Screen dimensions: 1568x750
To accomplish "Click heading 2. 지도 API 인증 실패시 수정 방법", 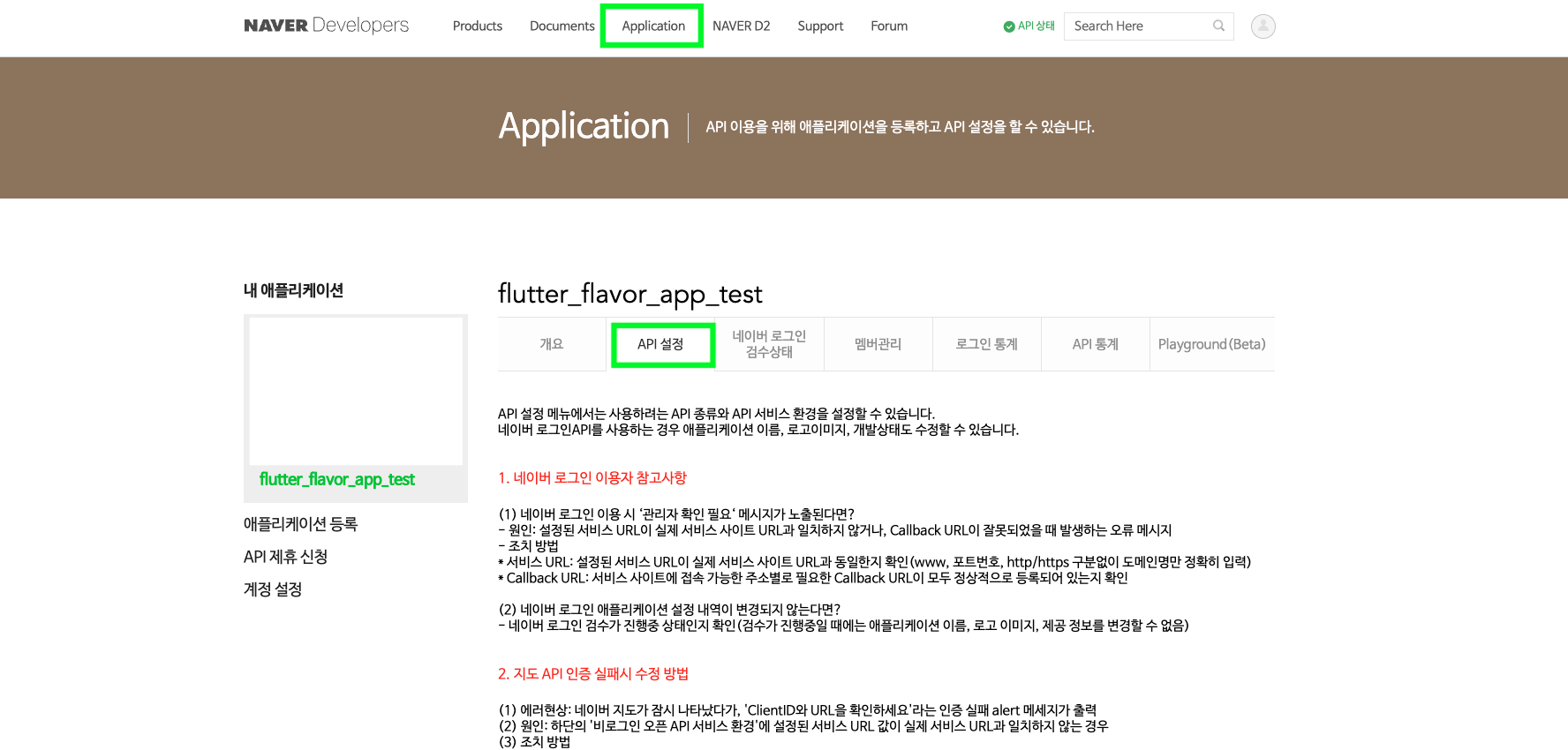I will (593, 674).
